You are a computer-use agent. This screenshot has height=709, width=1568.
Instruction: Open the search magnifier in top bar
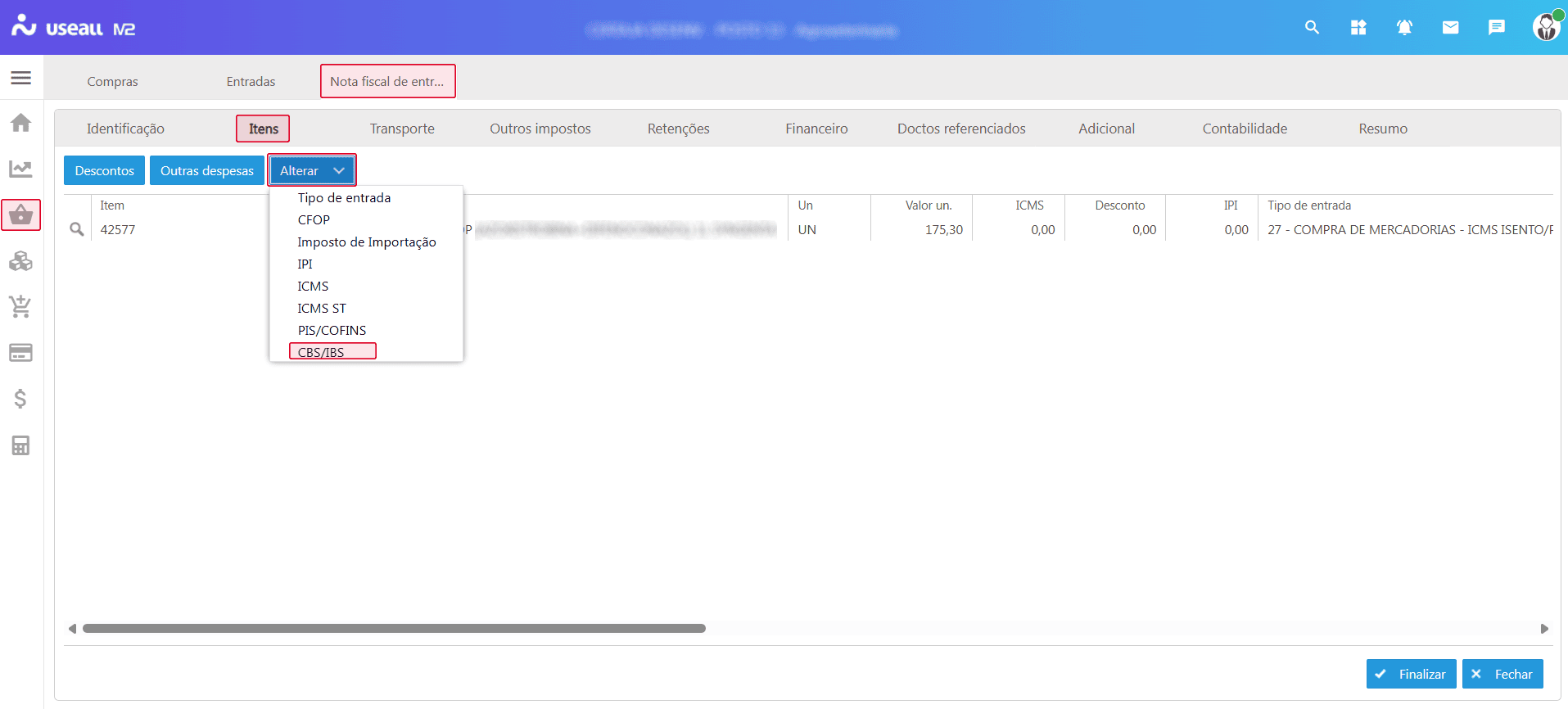1312,28
